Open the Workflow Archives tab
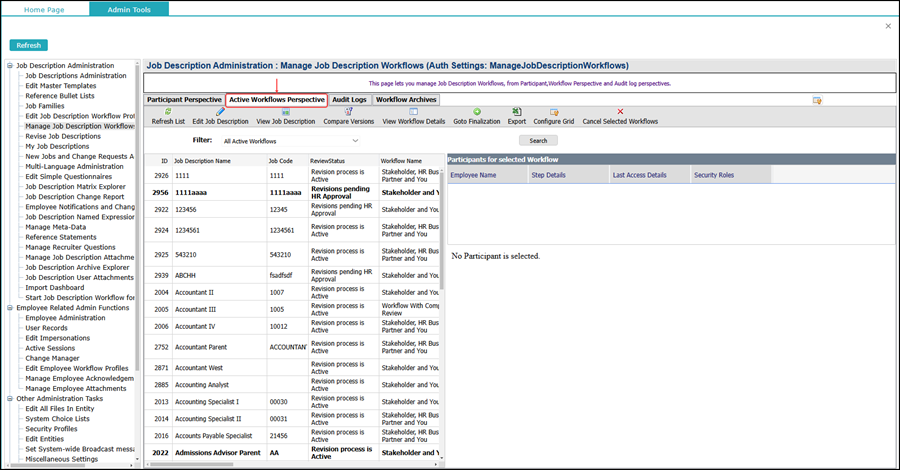Screen dimensions: 900x470 click(x=406, y=100)
